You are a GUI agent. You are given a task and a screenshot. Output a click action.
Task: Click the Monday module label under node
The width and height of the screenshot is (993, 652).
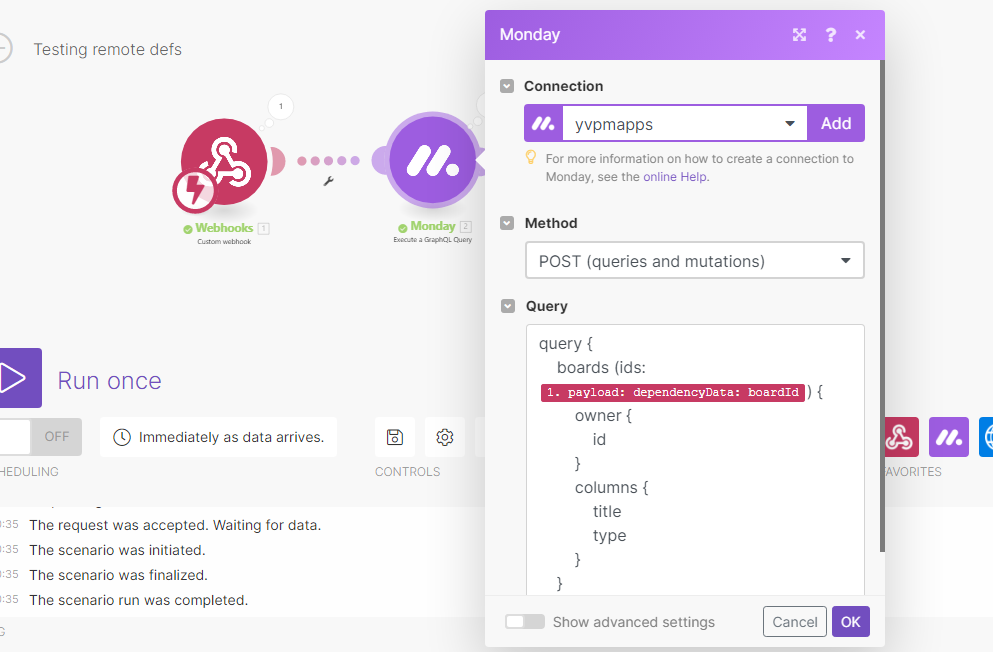(433, 226)
